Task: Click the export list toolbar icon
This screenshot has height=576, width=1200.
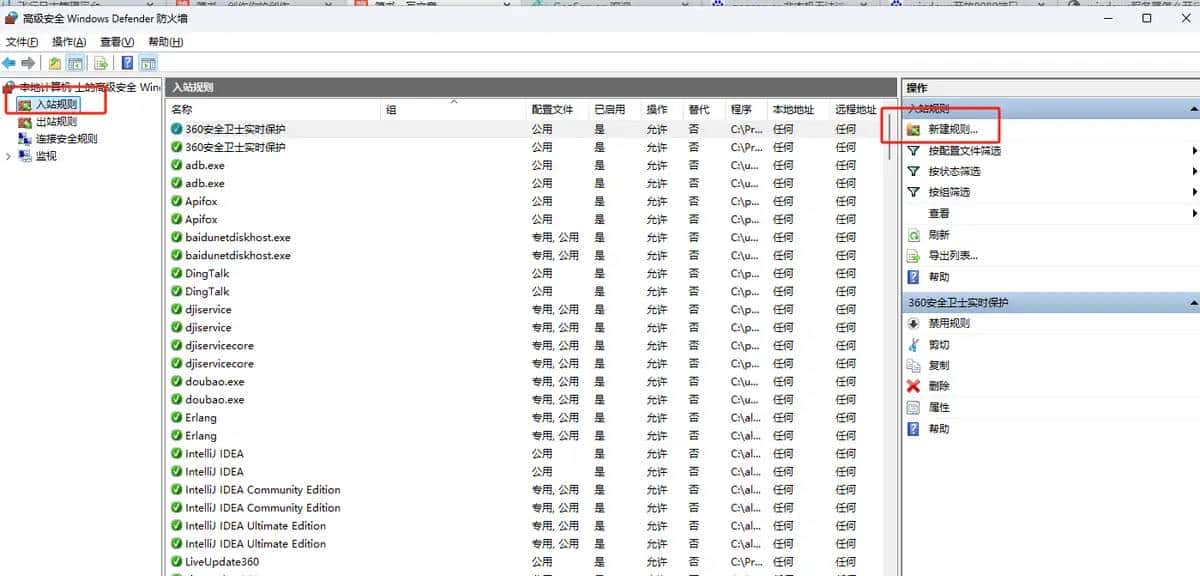Action: [x=99, y=62]
